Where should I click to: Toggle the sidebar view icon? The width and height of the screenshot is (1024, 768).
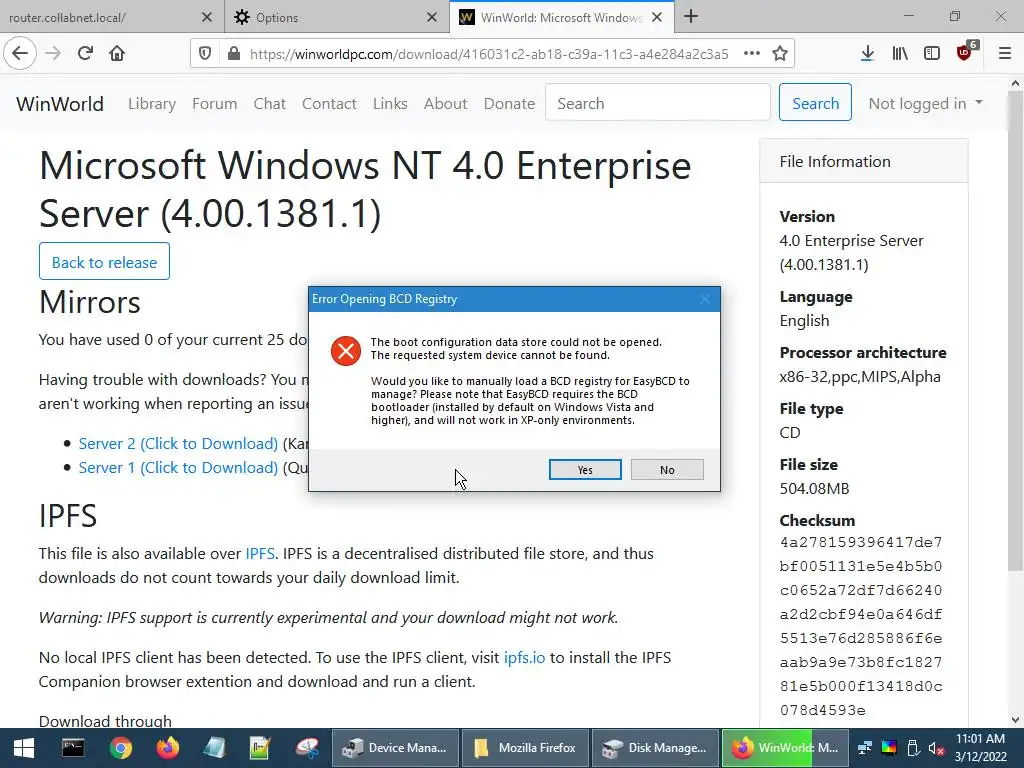tap(932, 54)
